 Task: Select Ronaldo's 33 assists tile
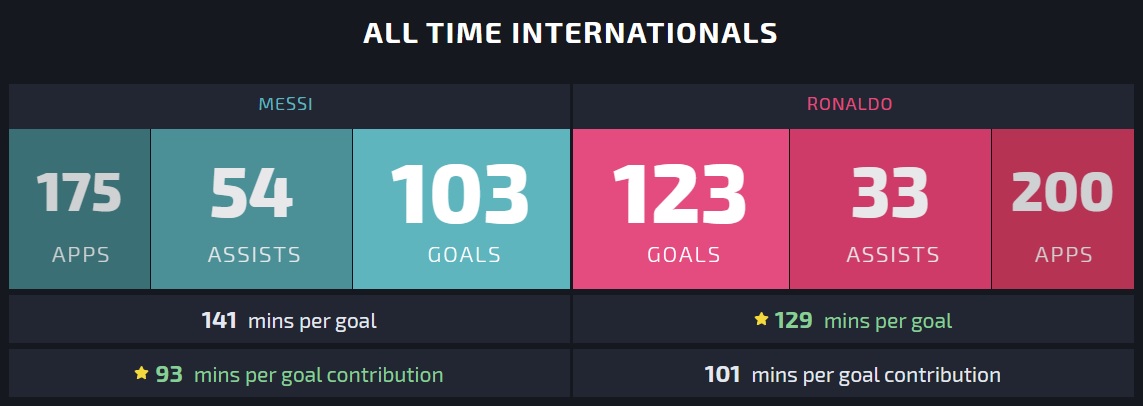pyautogui.click(x=890, y=209)
